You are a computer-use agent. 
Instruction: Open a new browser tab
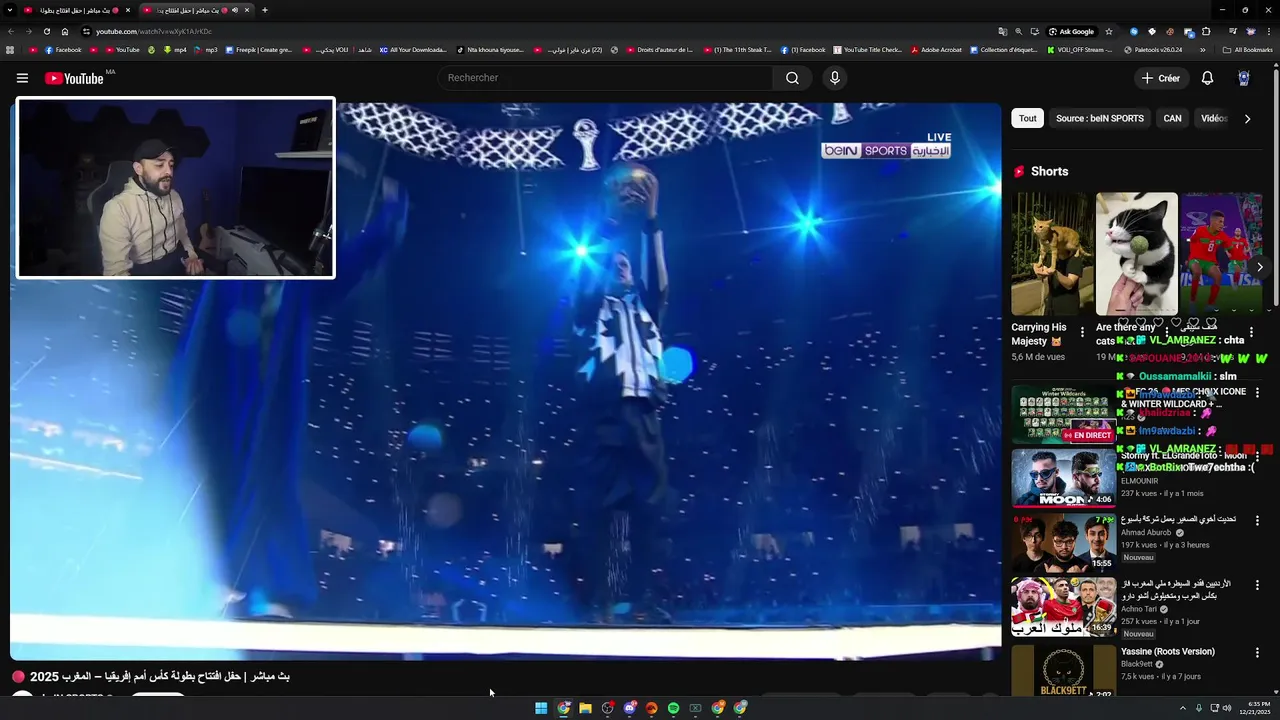[x=265, y=10]
